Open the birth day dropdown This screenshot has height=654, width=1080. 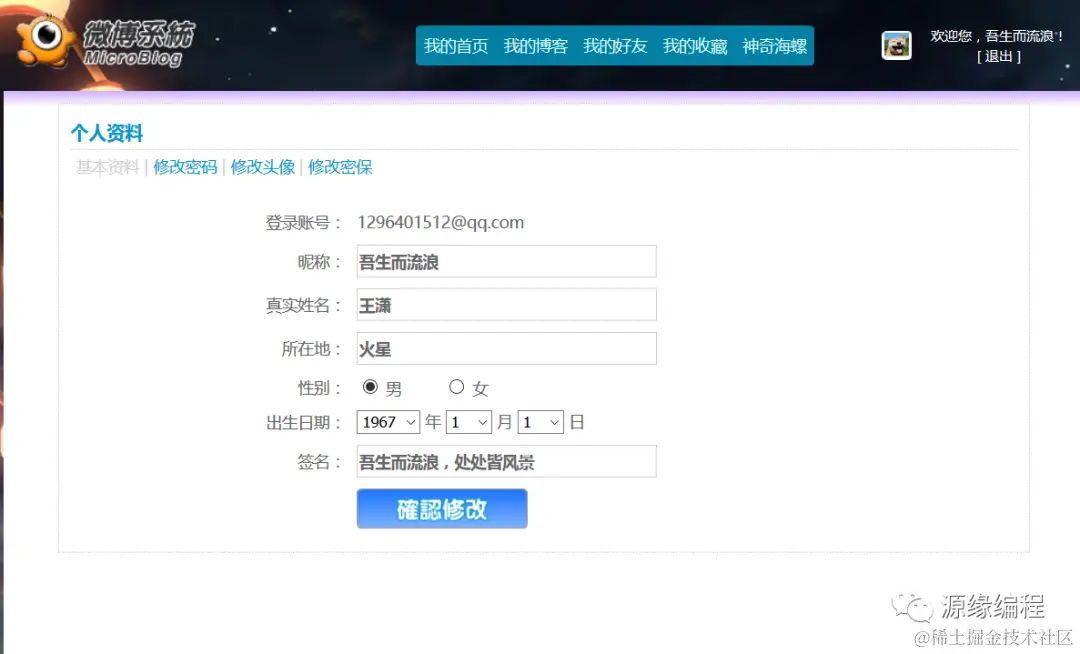pyautogui.click(x=540, y=422)
